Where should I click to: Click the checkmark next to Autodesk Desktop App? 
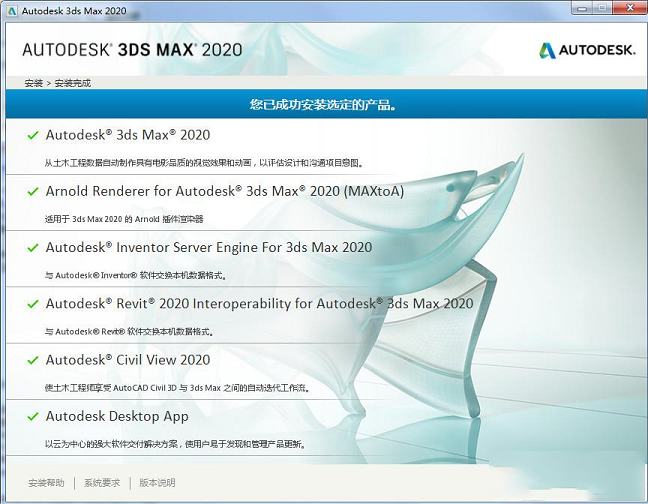tap(33, 416)
